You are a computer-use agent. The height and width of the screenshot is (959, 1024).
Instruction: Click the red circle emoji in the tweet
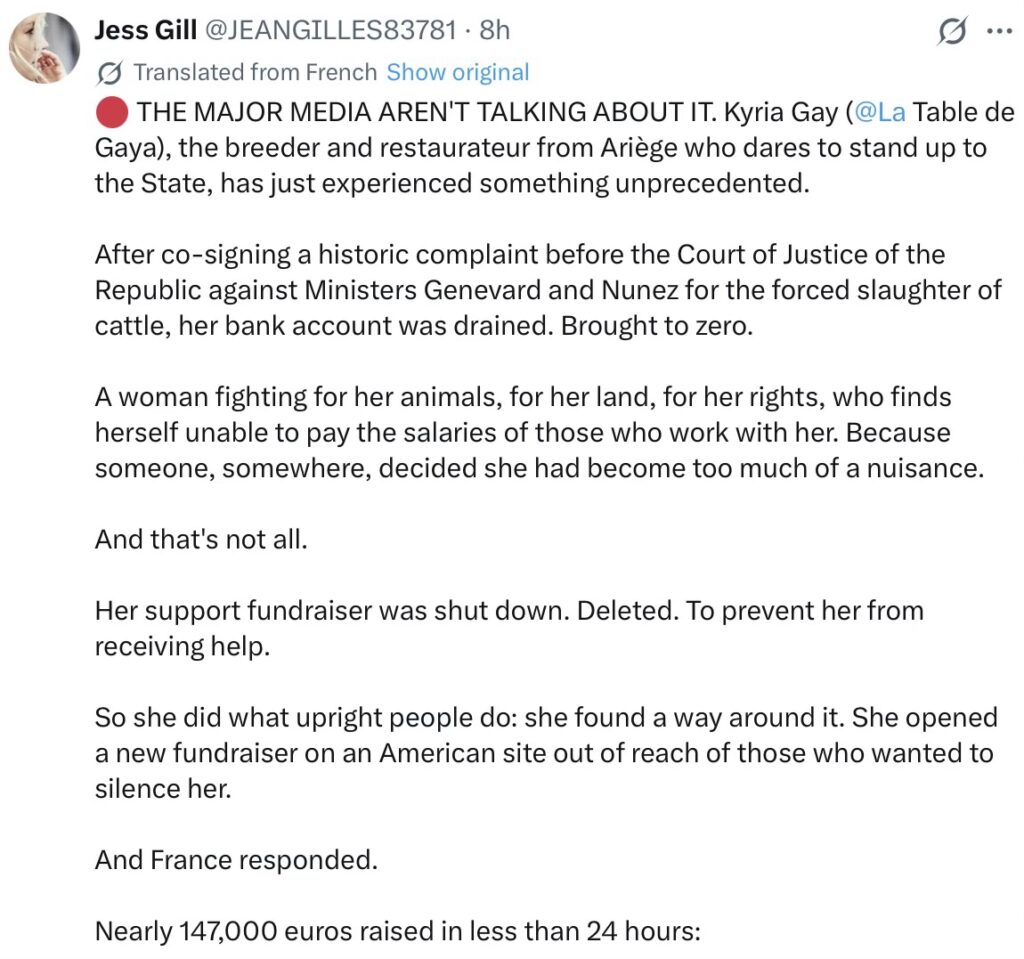tap(112, 112)
